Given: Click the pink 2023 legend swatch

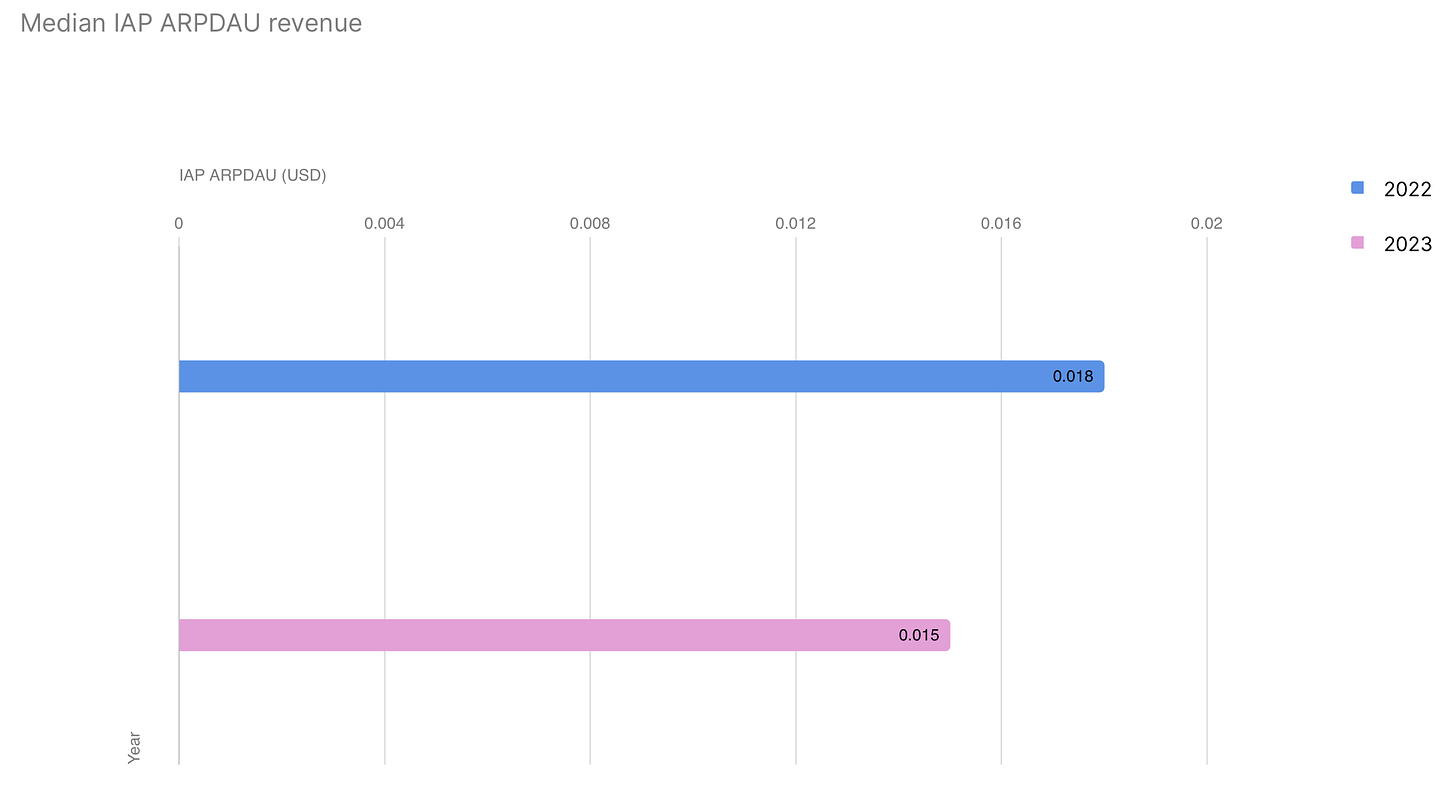Looking at the screenshot, I should click(x=1357, y=243).
